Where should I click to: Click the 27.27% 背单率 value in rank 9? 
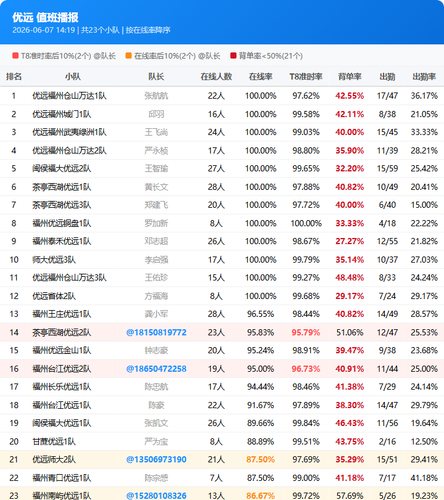tap(350, 241)
